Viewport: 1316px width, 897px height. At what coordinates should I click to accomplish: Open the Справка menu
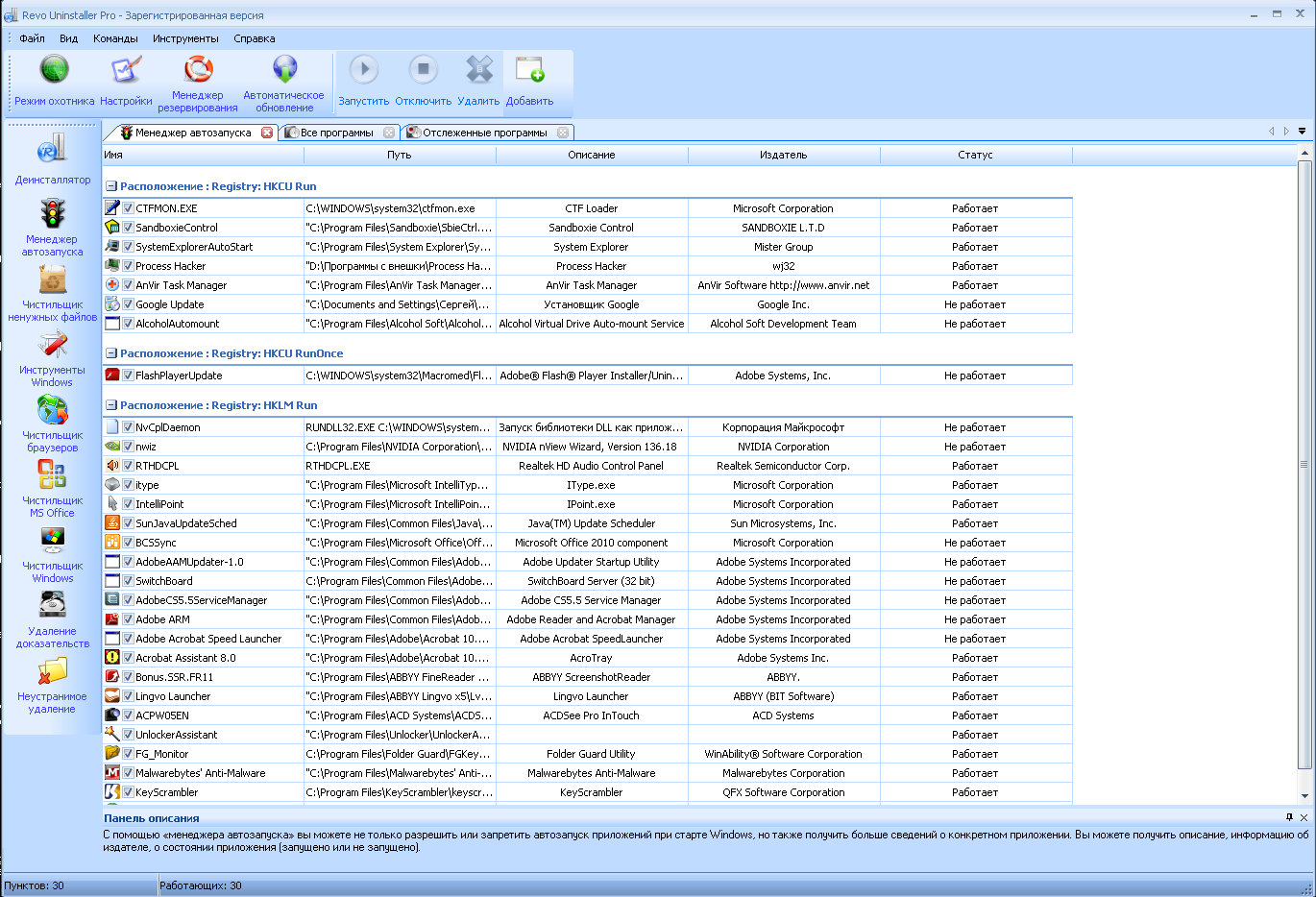tap(254, 38)
